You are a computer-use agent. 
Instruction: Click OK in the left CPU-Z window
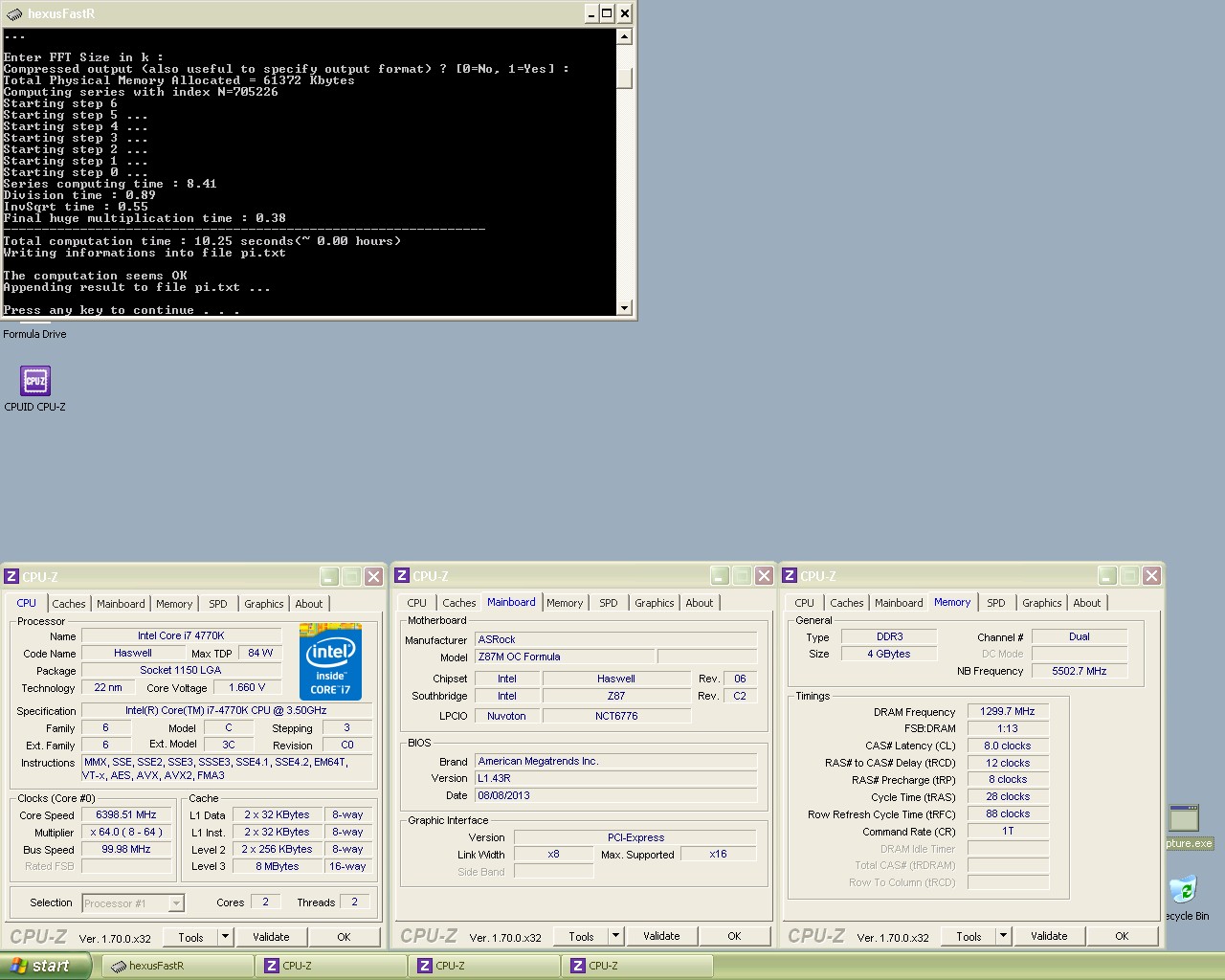tap(344, 937)
